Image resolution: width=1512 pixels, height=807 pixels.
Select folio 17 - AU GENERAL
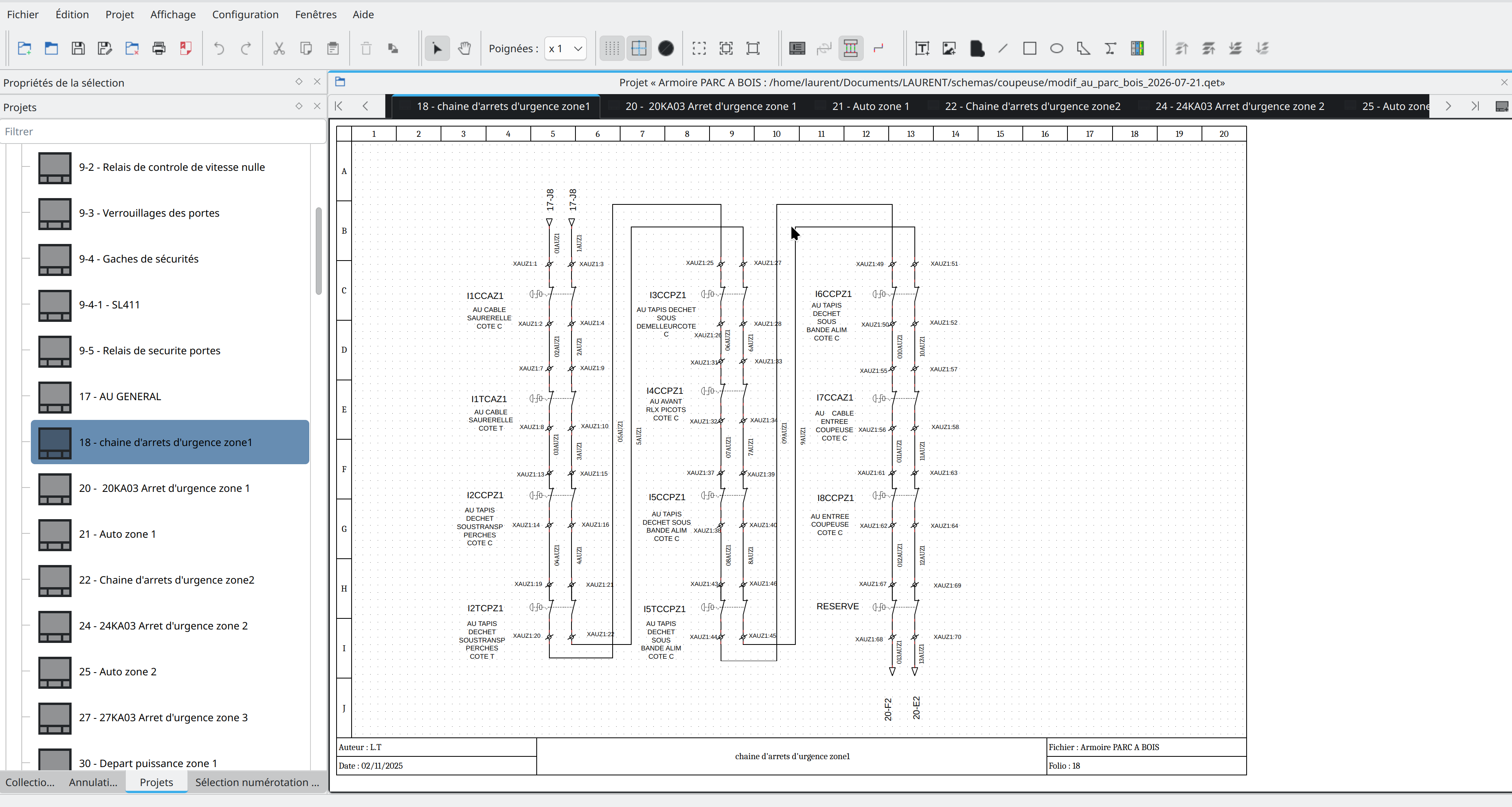[120, 396]
